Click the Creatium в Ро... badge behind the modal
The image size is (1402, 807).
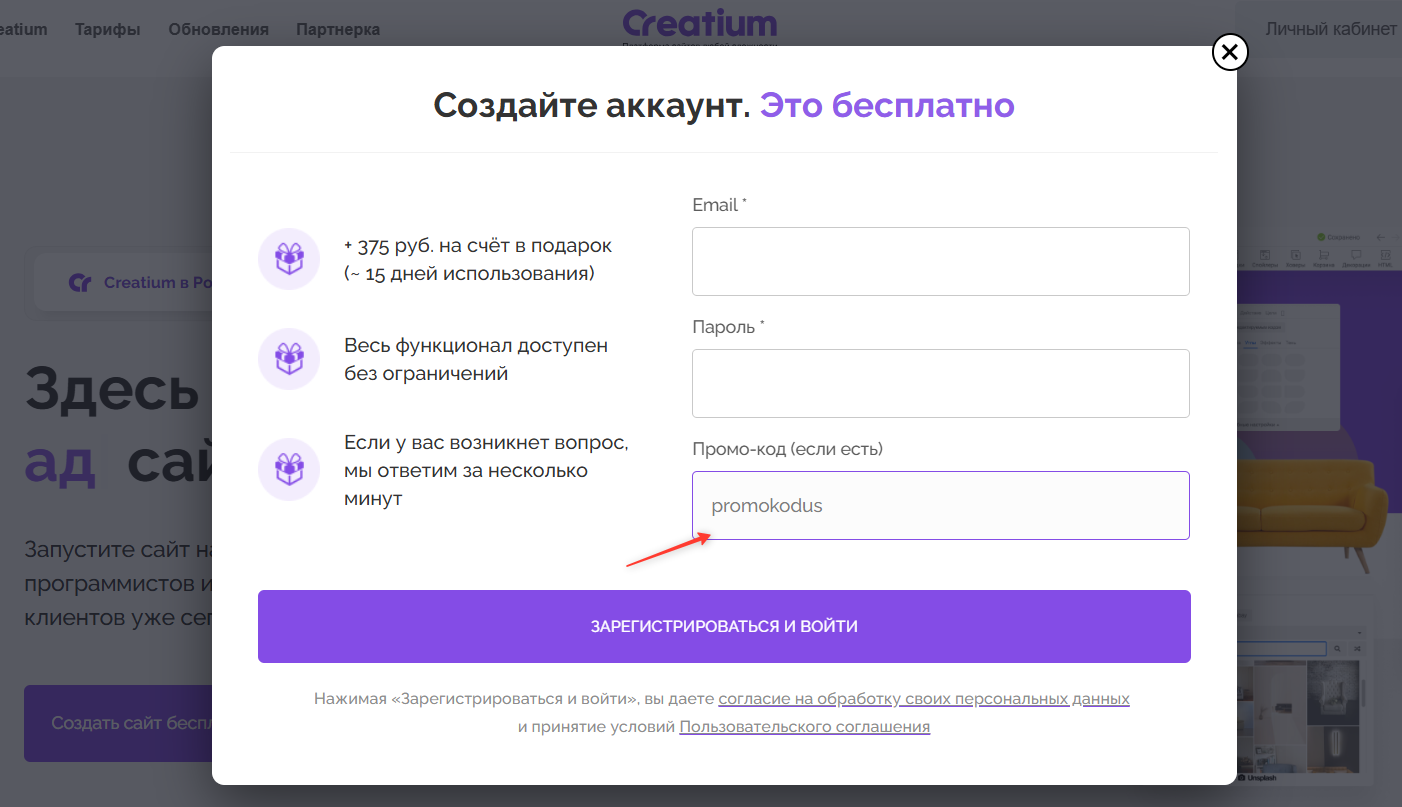pyautogui.click(x=124, y=283)
